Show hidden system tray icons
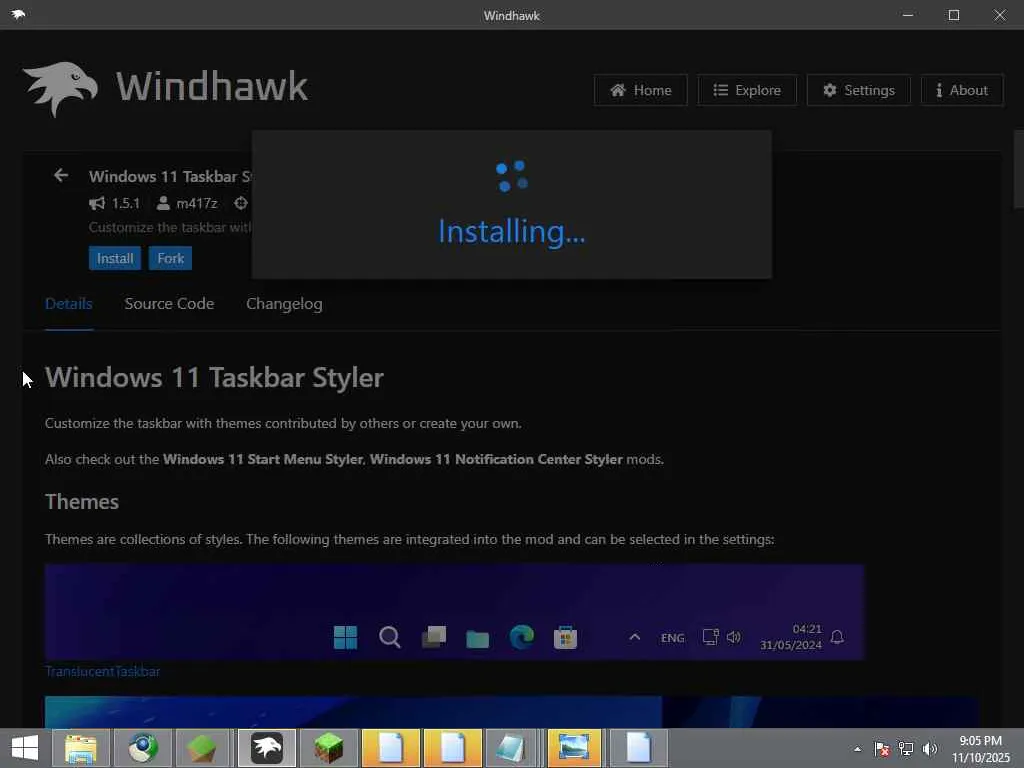This screenshot has height=768, width=1024. click(857, 749)
